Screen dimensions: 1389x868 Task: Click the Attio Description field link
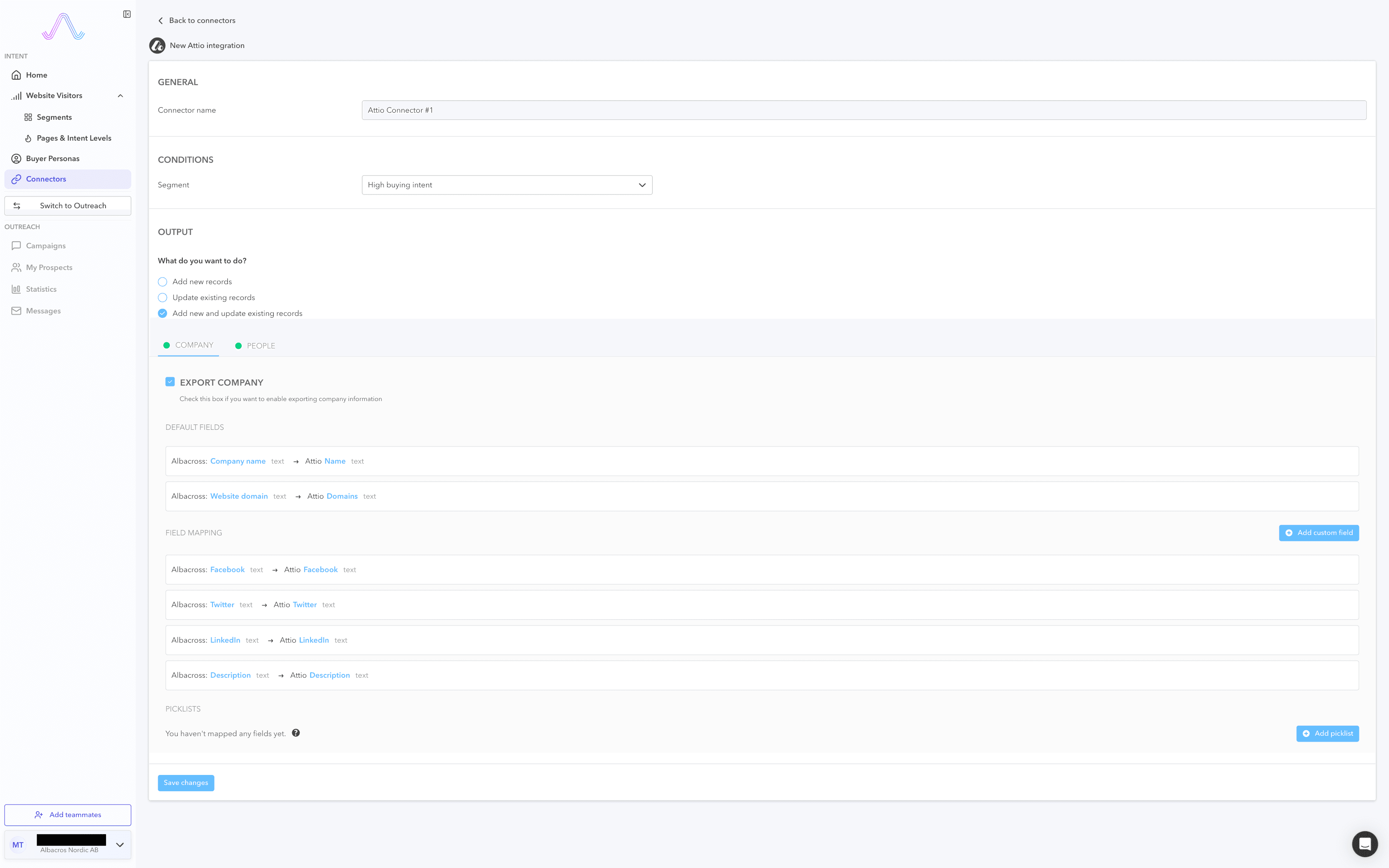[329, 676]
